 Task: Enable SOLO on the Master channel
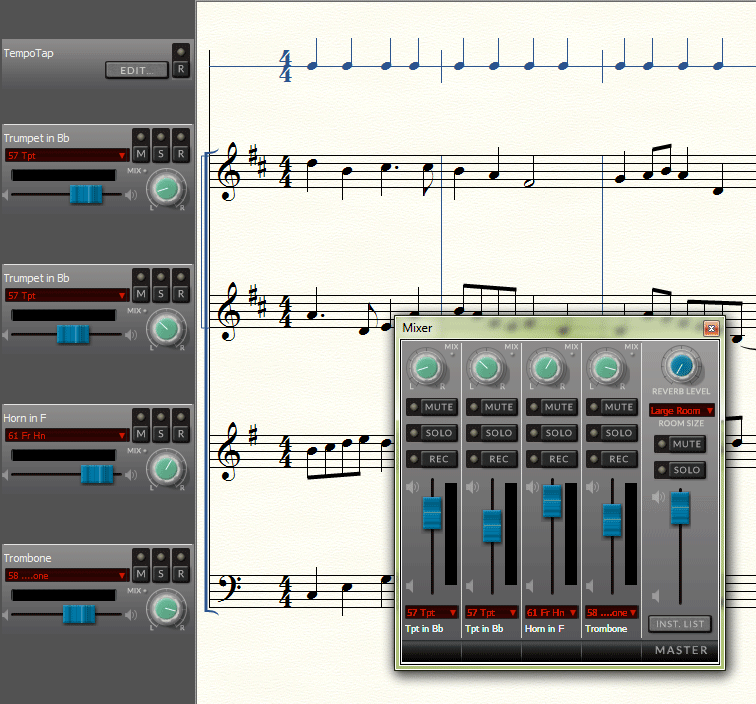point(680,470)
